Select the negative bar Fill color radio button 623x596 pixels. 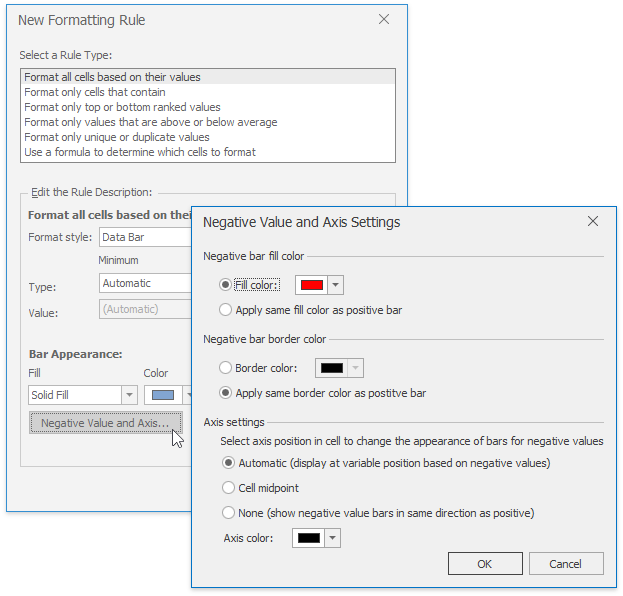(x=226, y=285)
